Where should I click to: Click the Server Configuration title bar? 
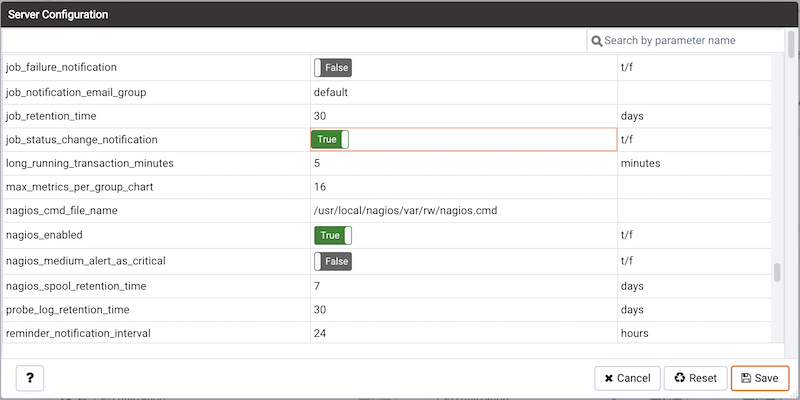pos(400,14)
